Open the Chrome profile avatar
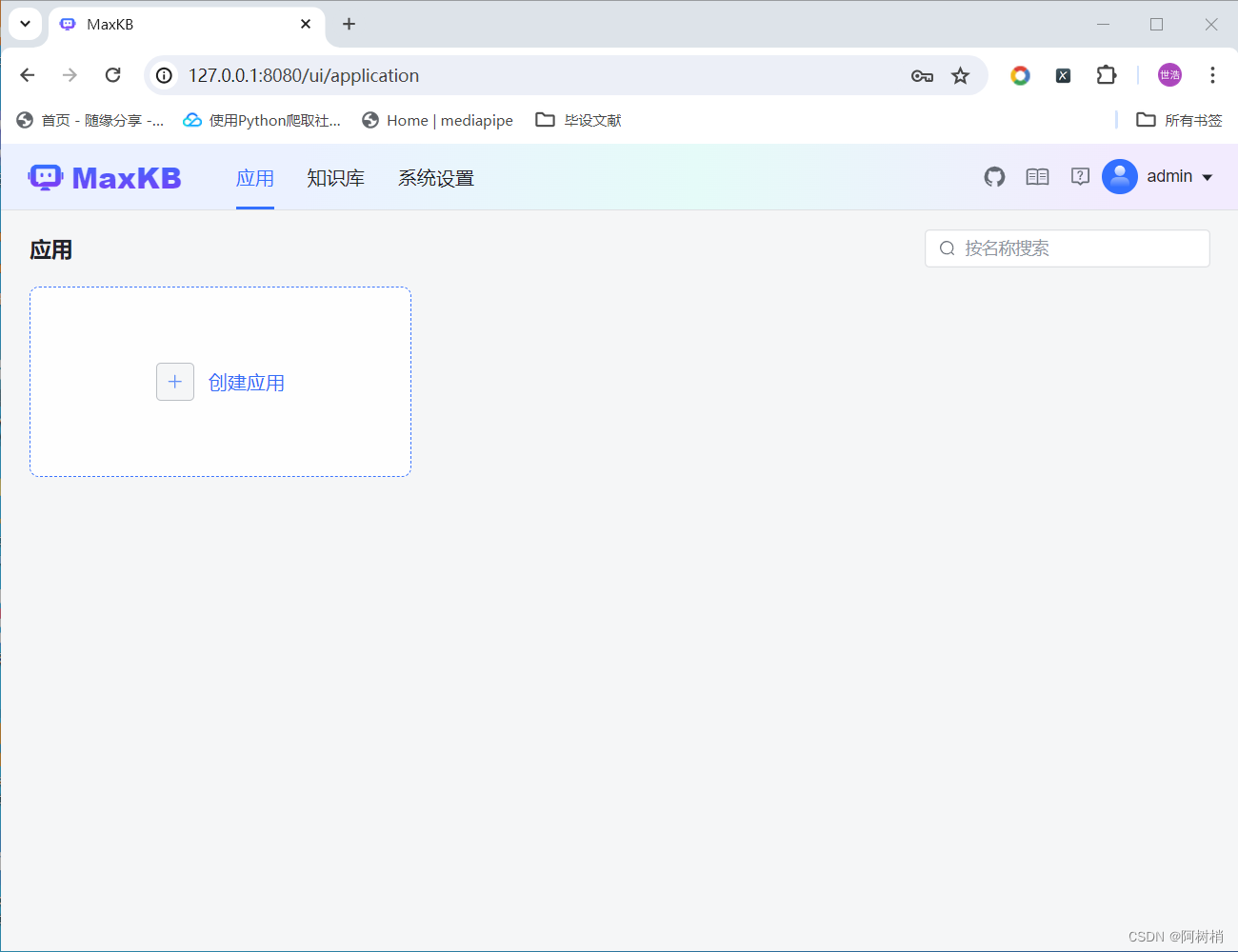Screen dimensions: 1238x952 pyautogui.click(x=1169, y=75)
